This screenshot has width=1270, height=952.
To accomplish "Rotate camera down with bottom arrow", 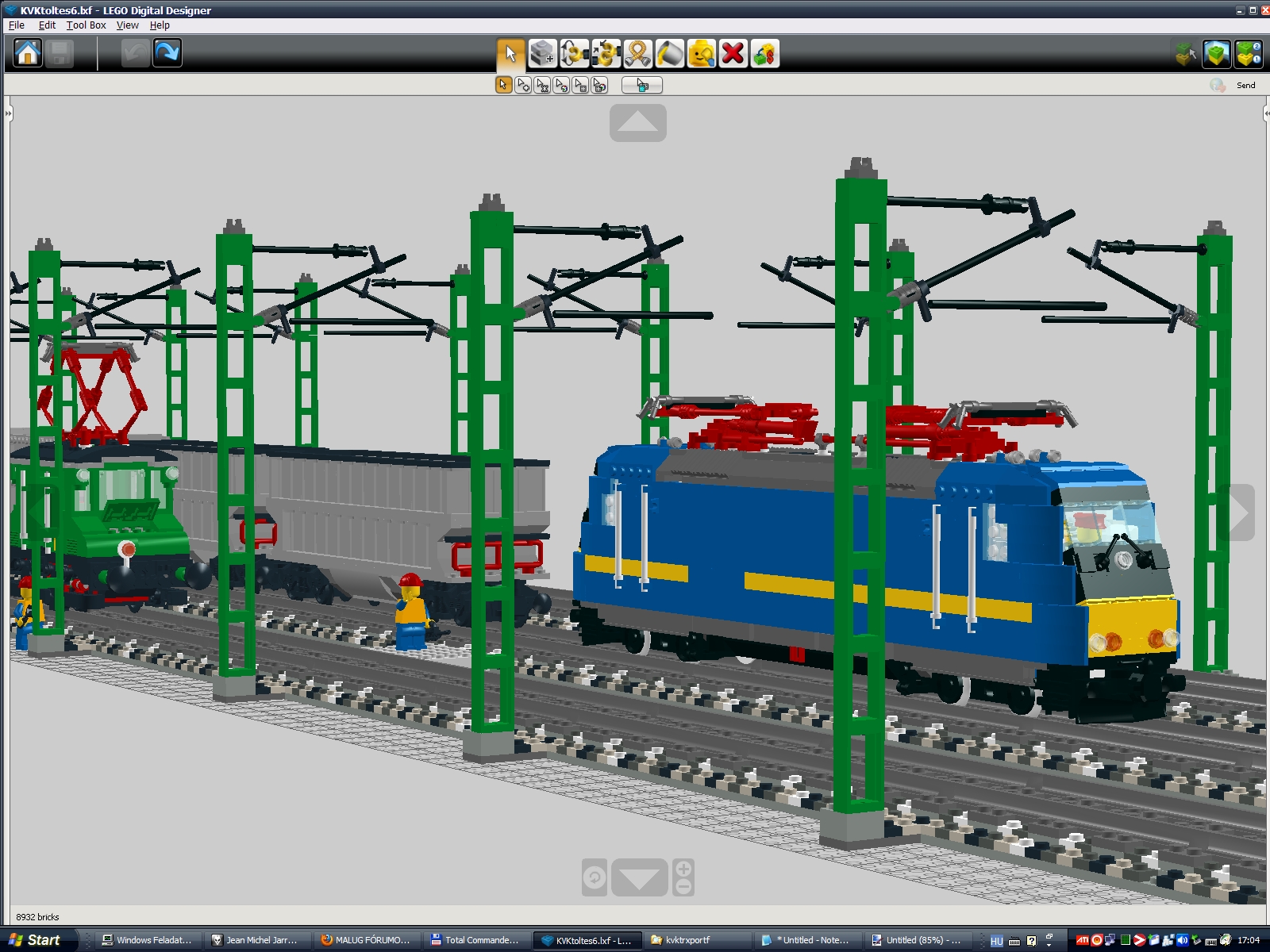I will click(x=639, y=877).
